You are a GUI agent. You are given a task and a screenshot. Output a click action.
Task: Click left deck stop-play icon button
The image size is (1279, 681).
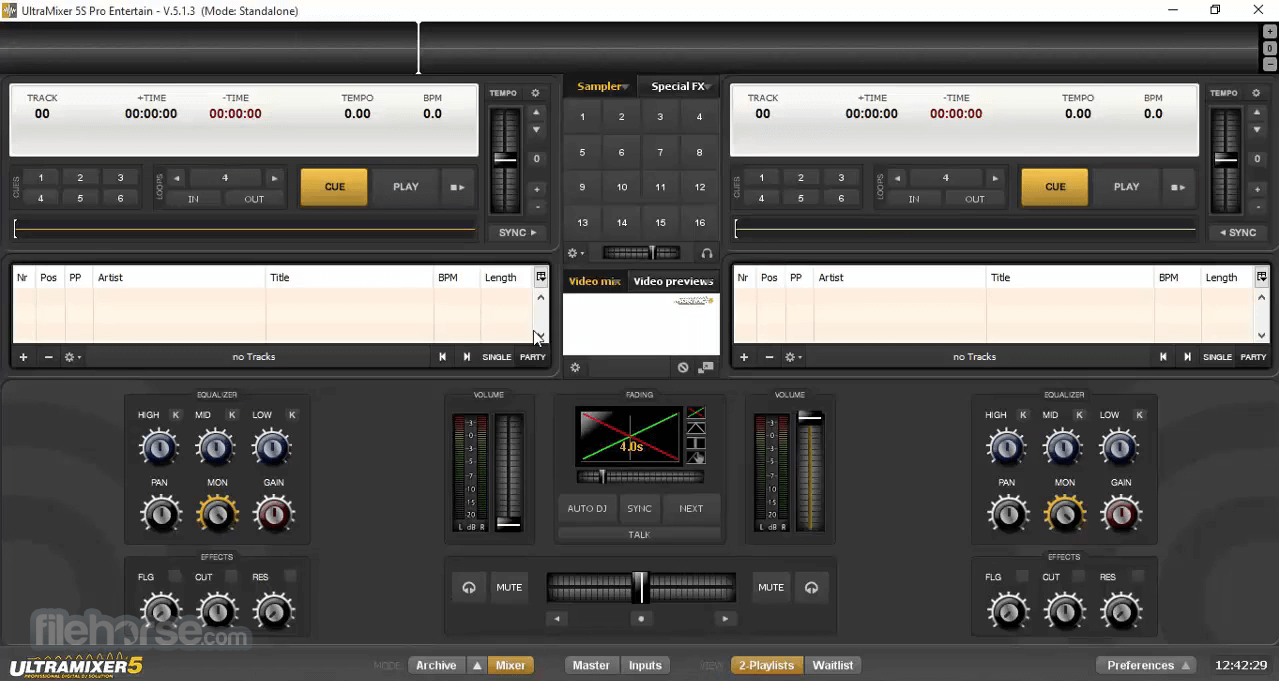coord(457,187)
